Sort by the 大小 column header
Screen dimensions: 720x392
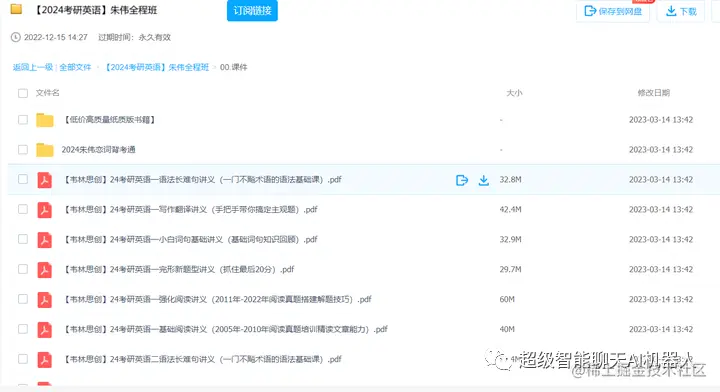coord(514,93)
